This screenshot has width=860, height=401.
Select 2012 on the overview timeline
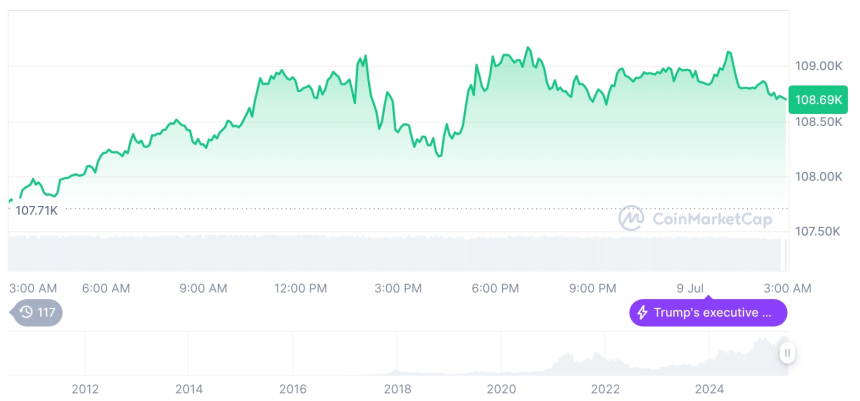[84, 388]
